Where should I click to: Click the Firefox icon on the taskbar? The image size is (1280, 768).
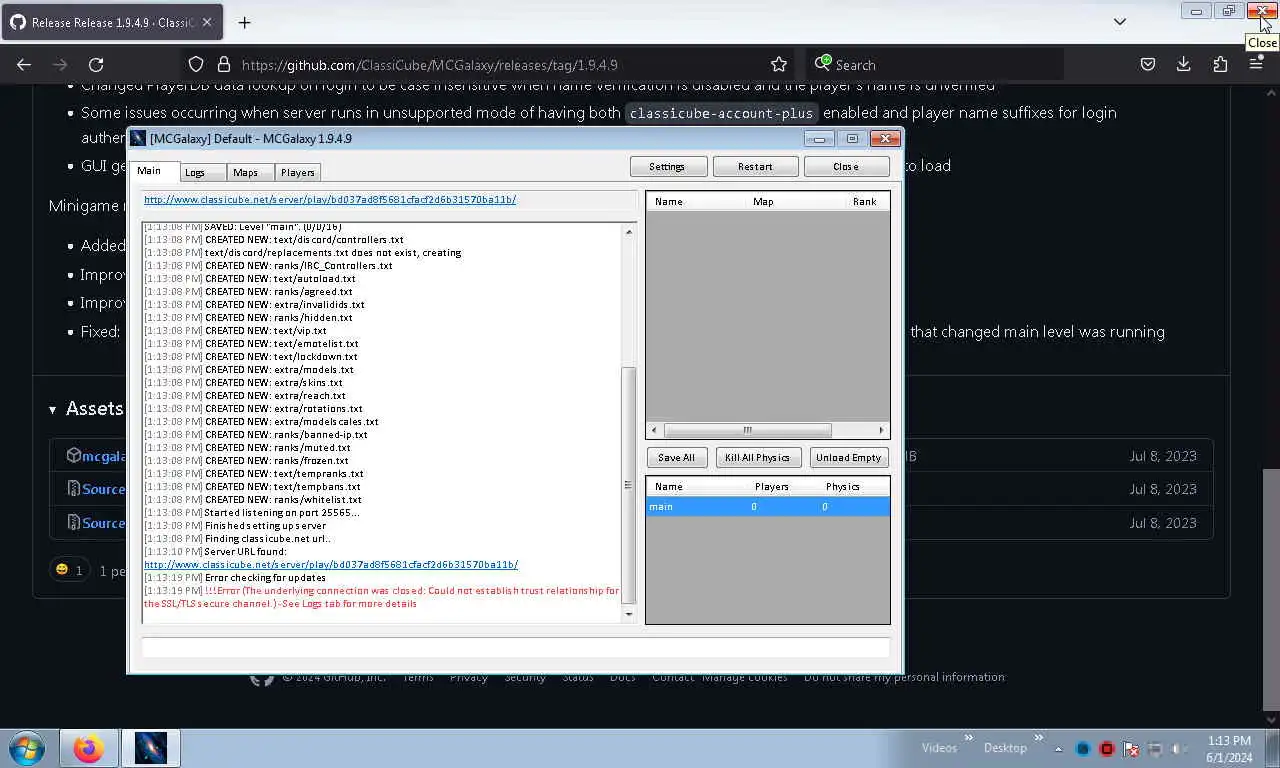pyautogui.click(x=88, y=748)
